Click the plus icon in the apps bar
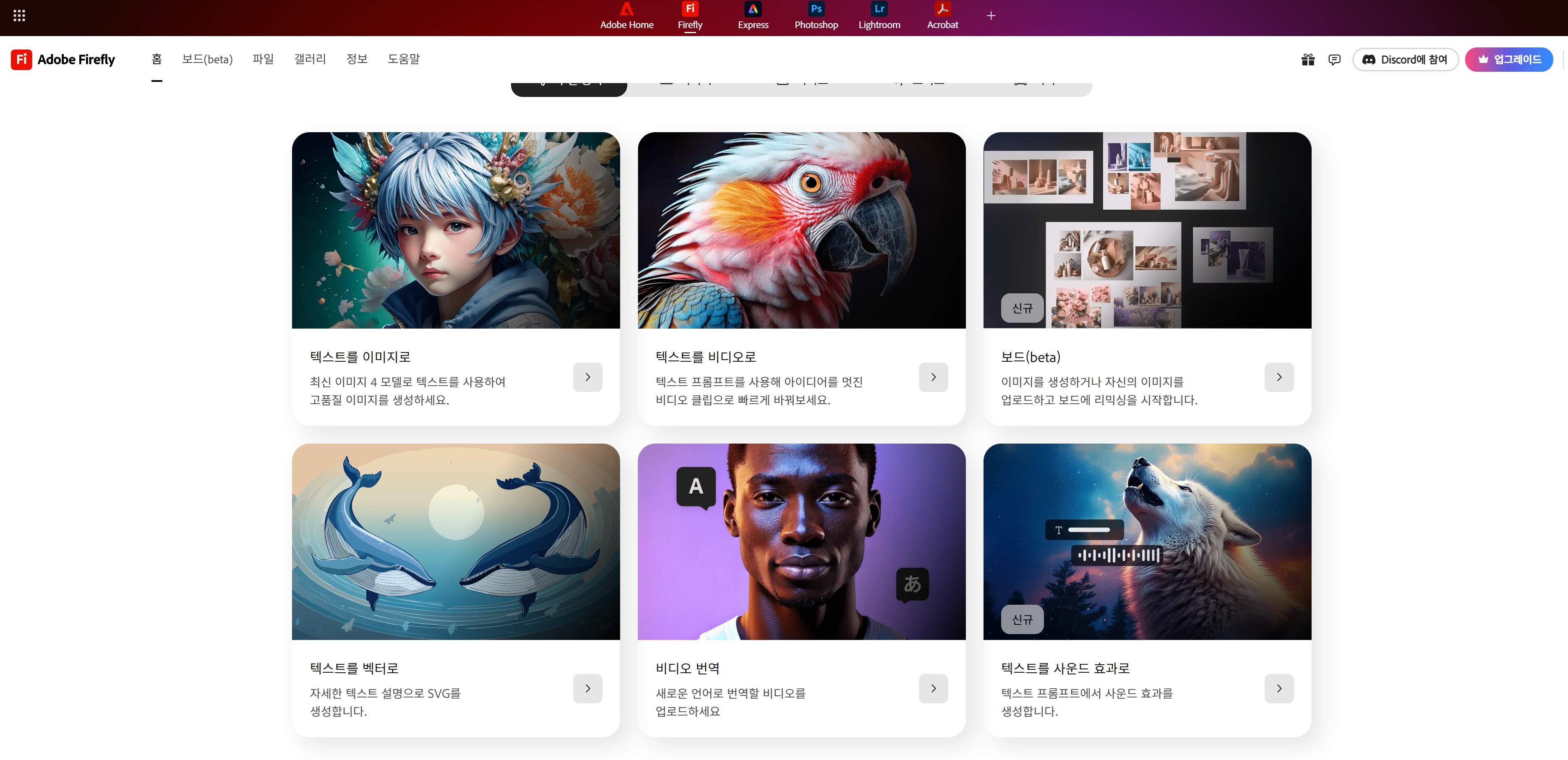Screen dimensions: 1568x760 point(991,15)
